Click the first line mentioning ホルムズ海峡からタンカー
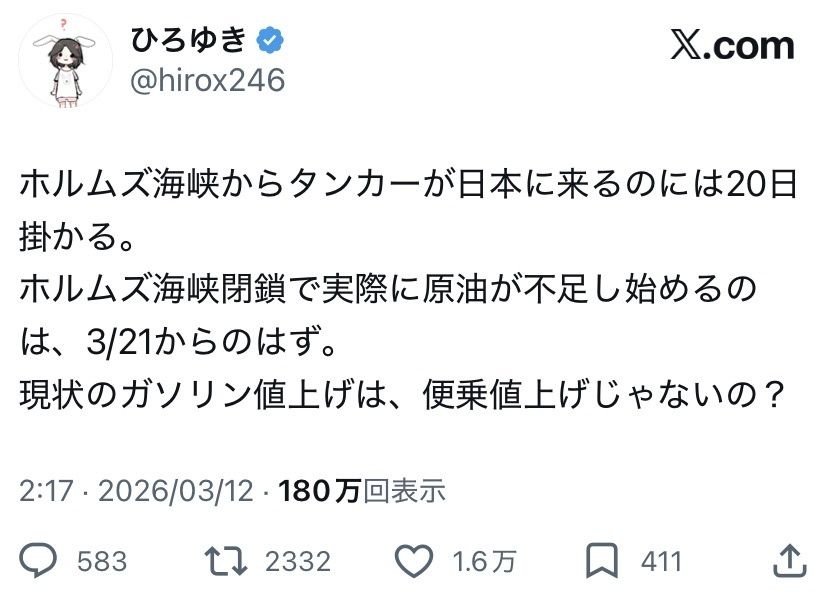Viewport: 828px width, 603px height. click(408, 184)
